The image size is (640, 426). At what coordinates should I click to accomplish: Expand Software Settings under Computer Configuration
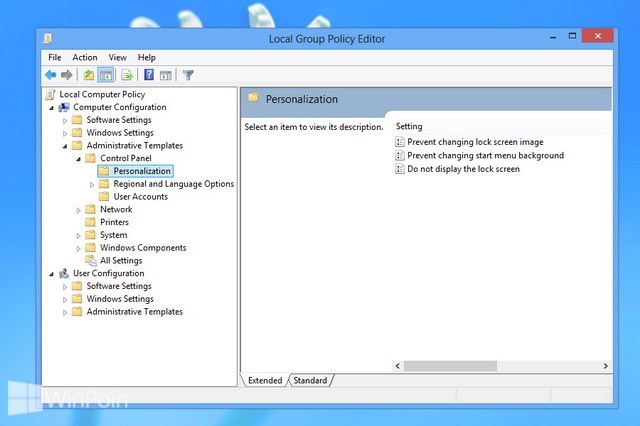[64, 121]
